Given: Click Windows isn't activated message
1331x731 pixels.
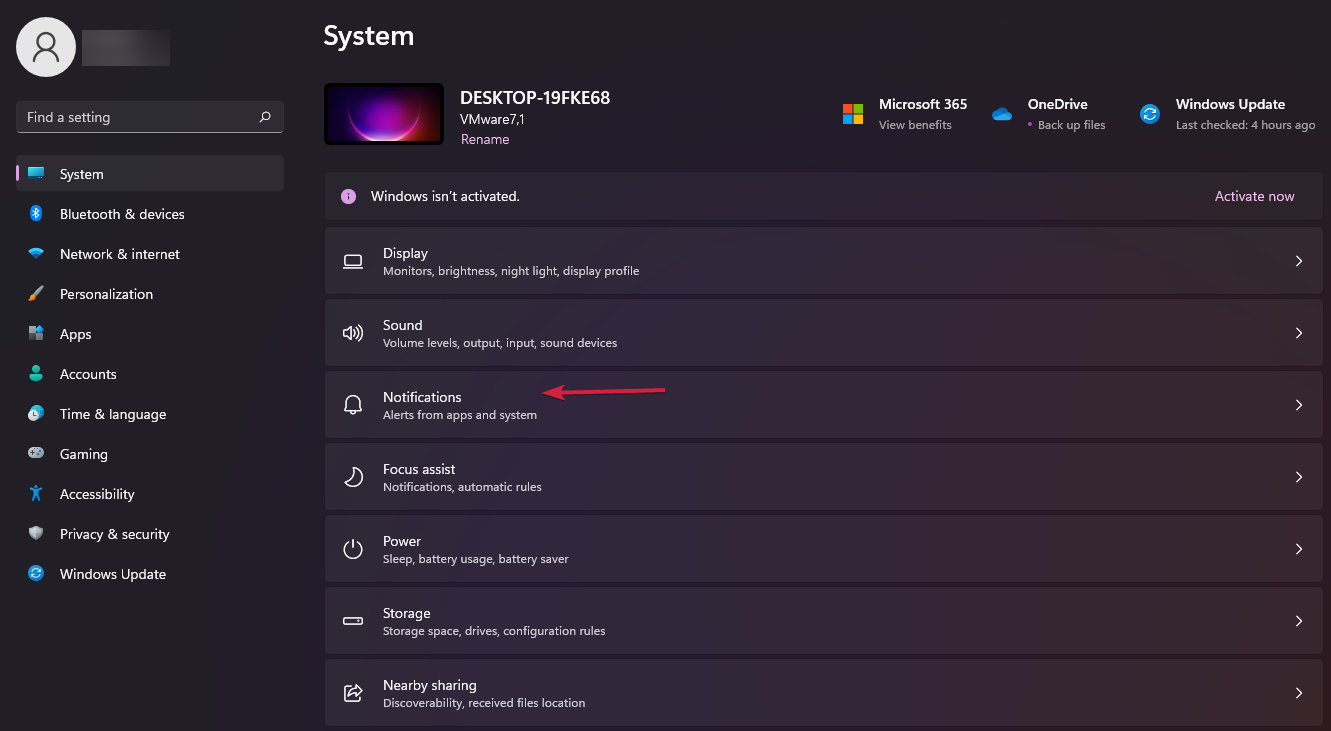Looking at the screenshot, I should [x=445, y=196].
